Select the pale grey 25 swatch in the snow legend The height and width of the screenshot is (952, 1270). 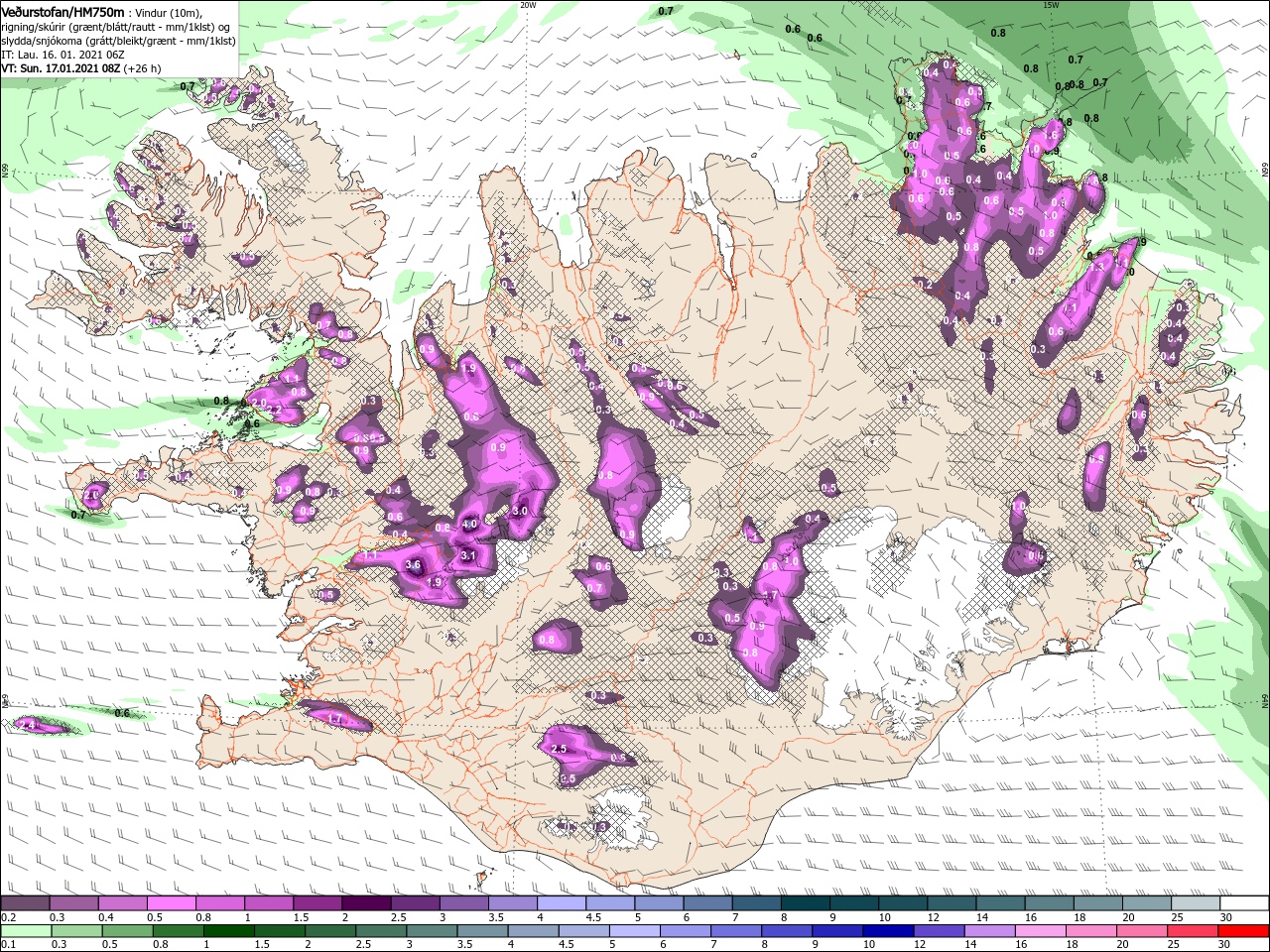click(x=1196, y=902)
